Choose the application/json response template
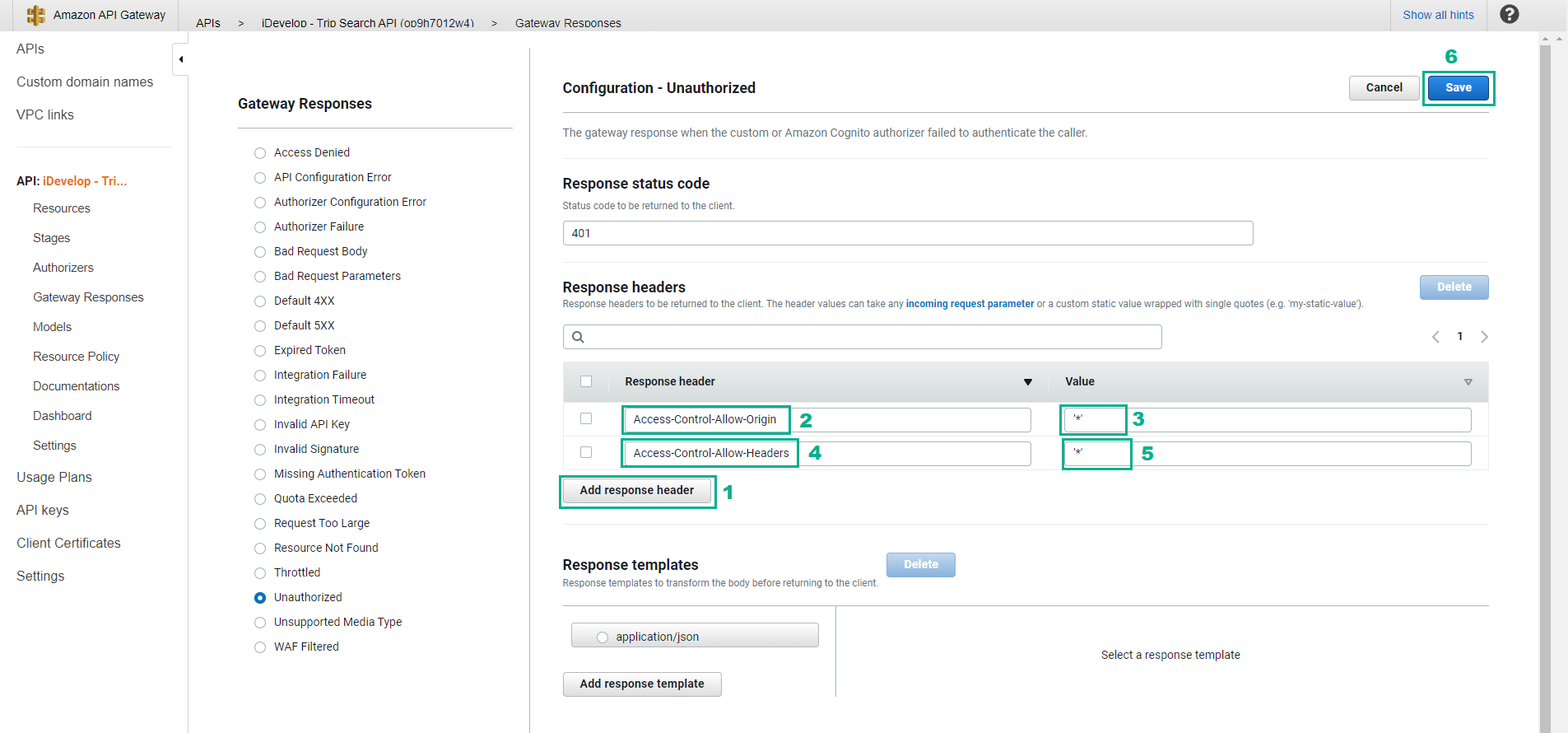1568x733 pixels. 603,637
